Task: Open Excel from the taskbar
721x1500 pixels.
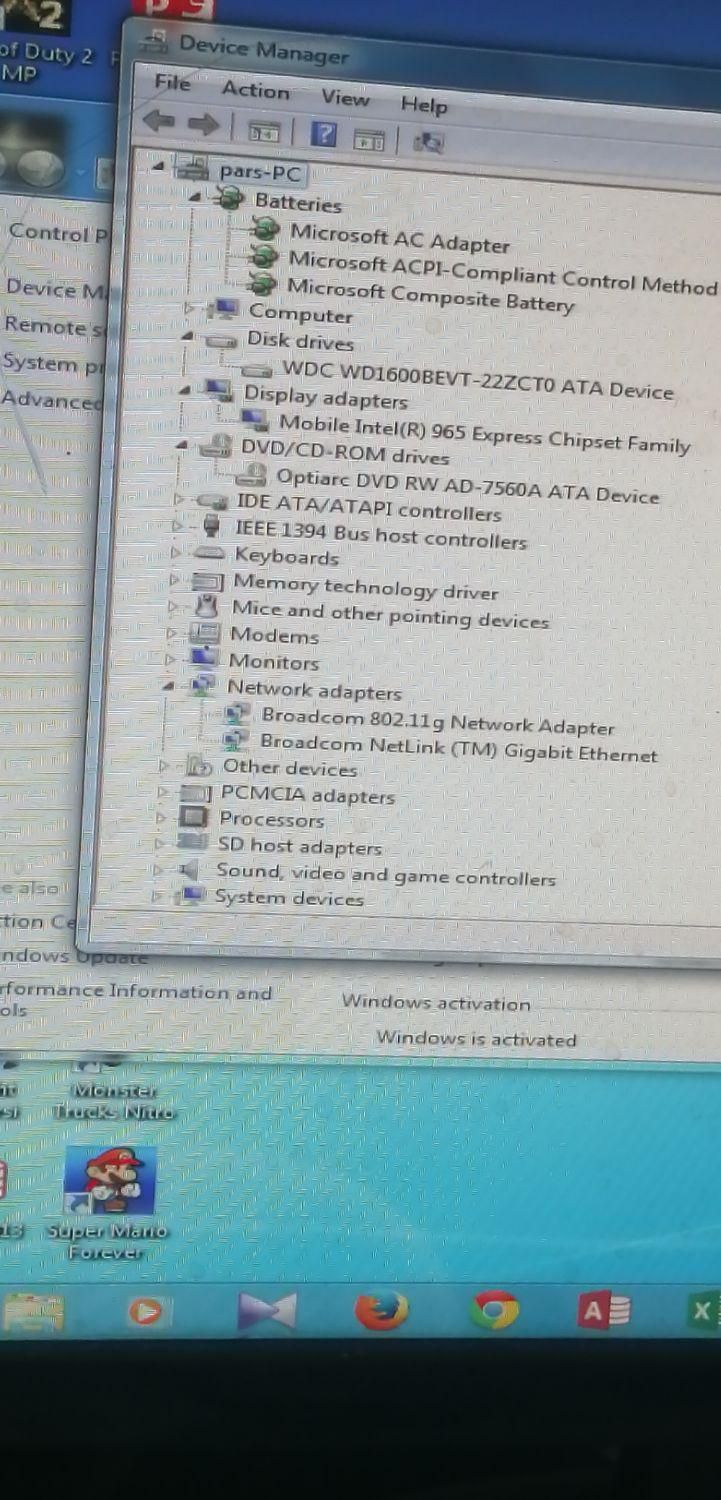Action: coord(702,1310)
